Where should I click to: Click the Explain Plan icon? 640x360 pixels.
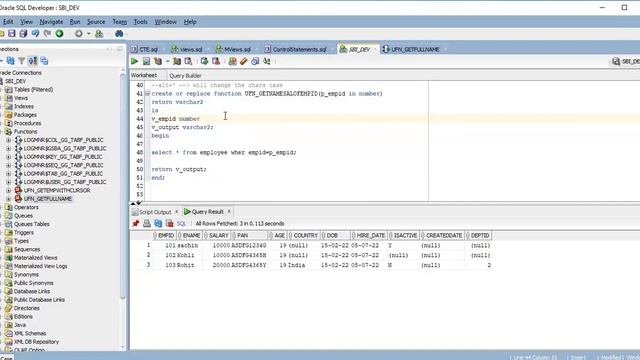pyautogui.click(x=158, y=61)
